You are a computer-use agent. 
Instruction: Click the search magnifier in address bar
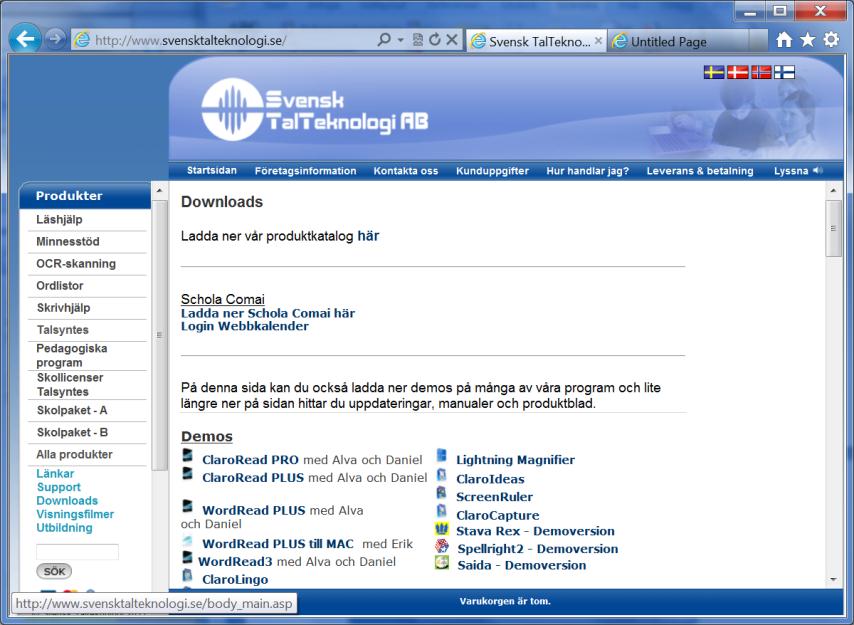pyautogui.click(x=384, y=39)
